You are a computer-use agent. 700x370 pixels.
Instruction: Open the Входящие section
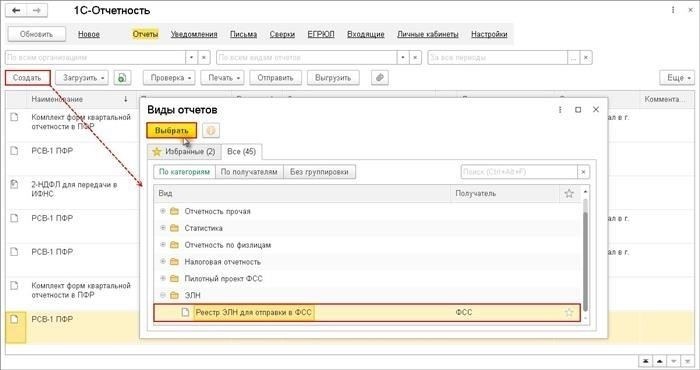coord(366,34)
